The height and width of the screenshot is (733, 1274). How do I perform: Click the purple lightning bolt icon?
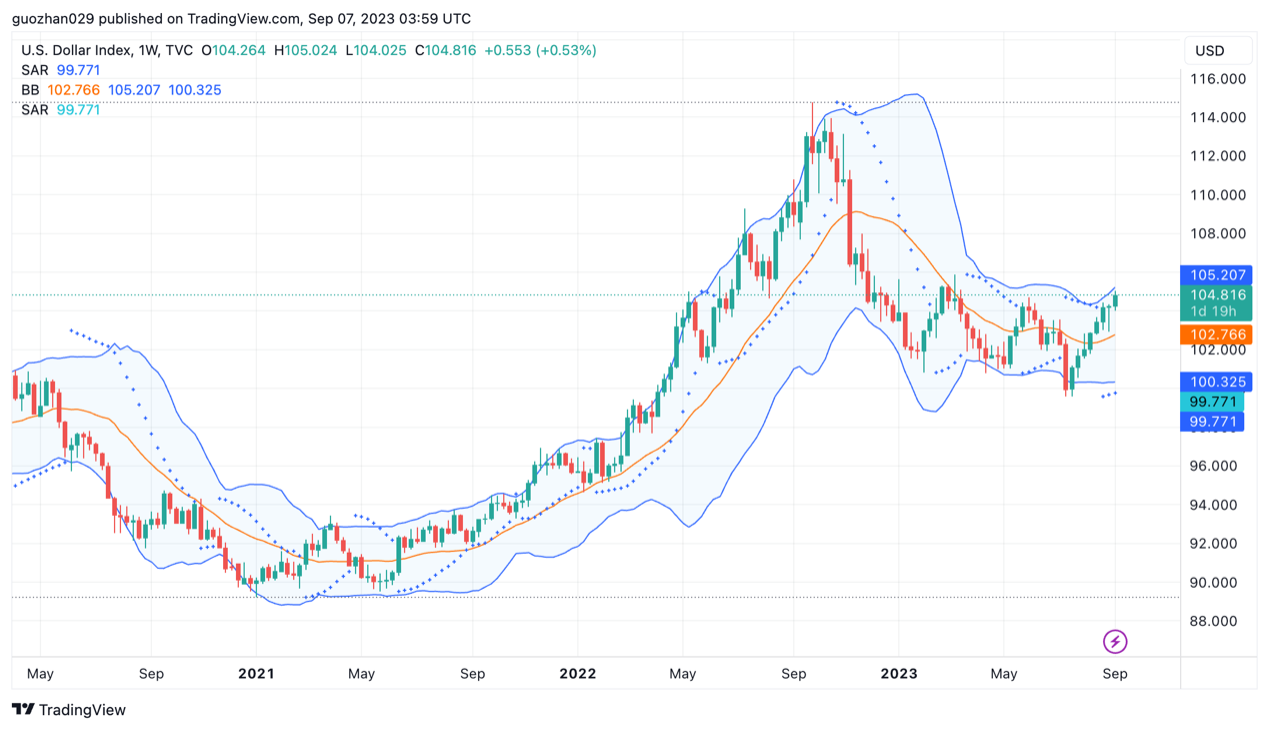pos(1115,641)
